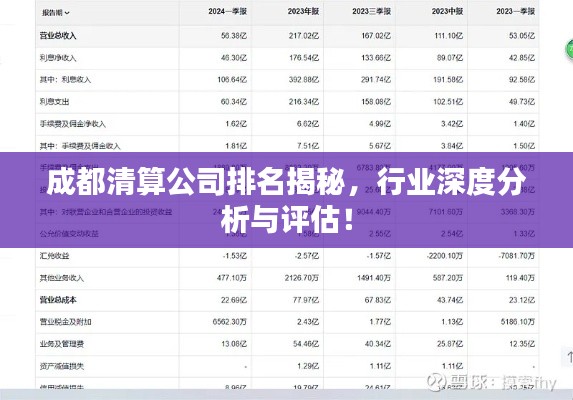Select 业务及管理费 value 13.08亿

(234, 344)
